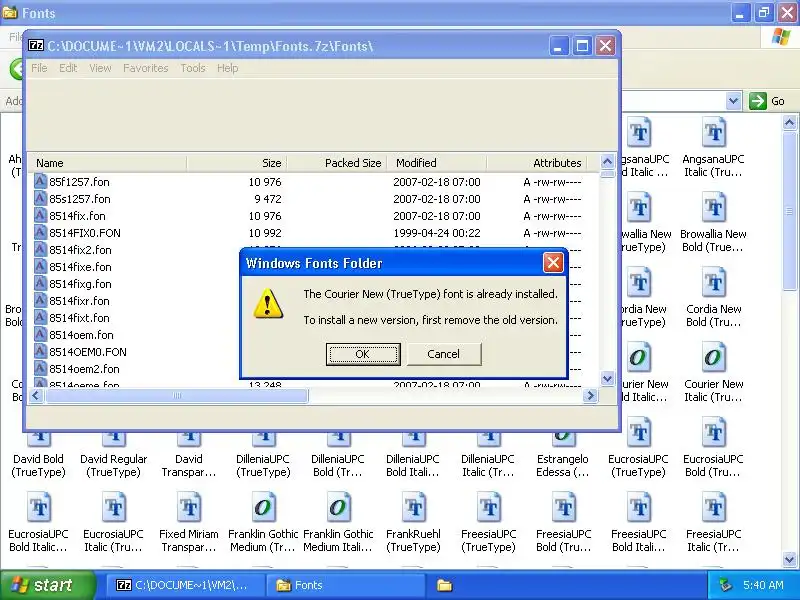Select EucrosiaUPC Italic font icon
This screenshot has height=600, width=800.
point(113,508)
